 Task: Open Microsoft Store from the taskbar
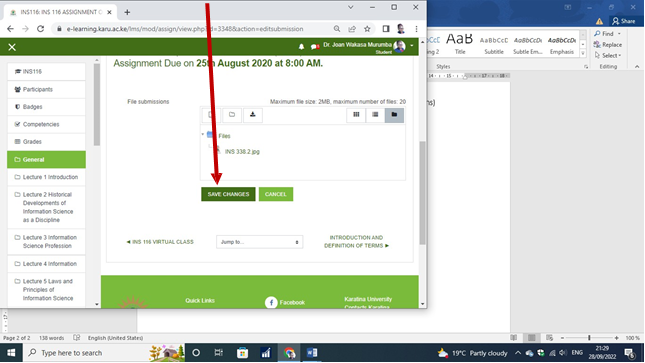[242, 353]
